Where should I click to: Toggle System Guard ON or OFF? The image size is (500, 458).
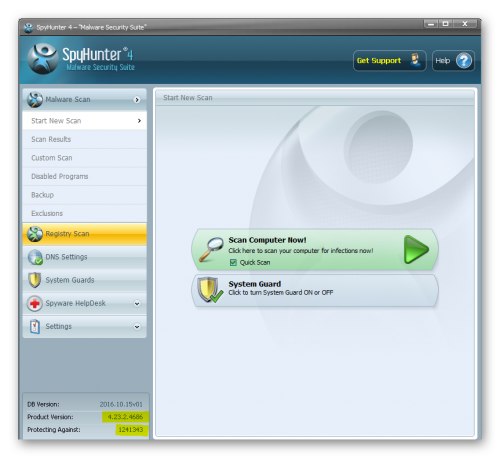pyautogui.click(x=315, y=290)
